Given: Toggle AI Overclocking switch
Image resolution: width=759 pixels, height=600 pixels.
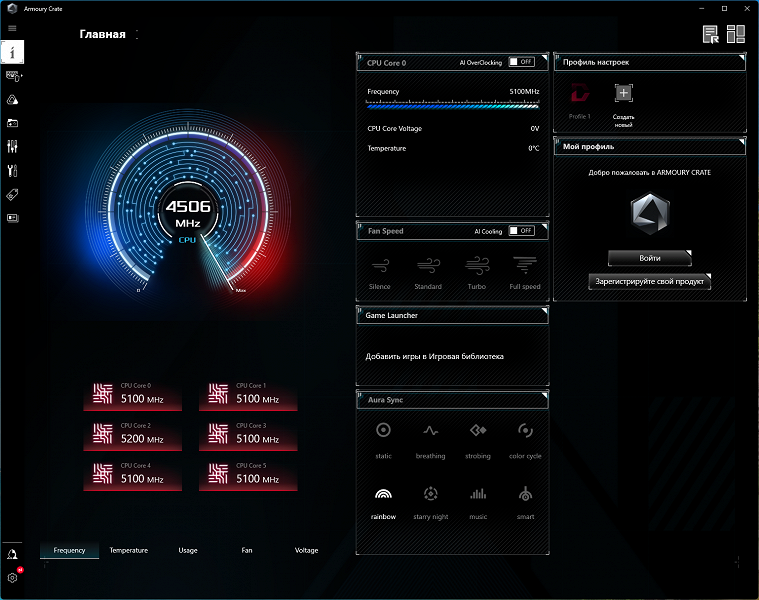Looking at the screenshot, I should click(x=521, y=62).
